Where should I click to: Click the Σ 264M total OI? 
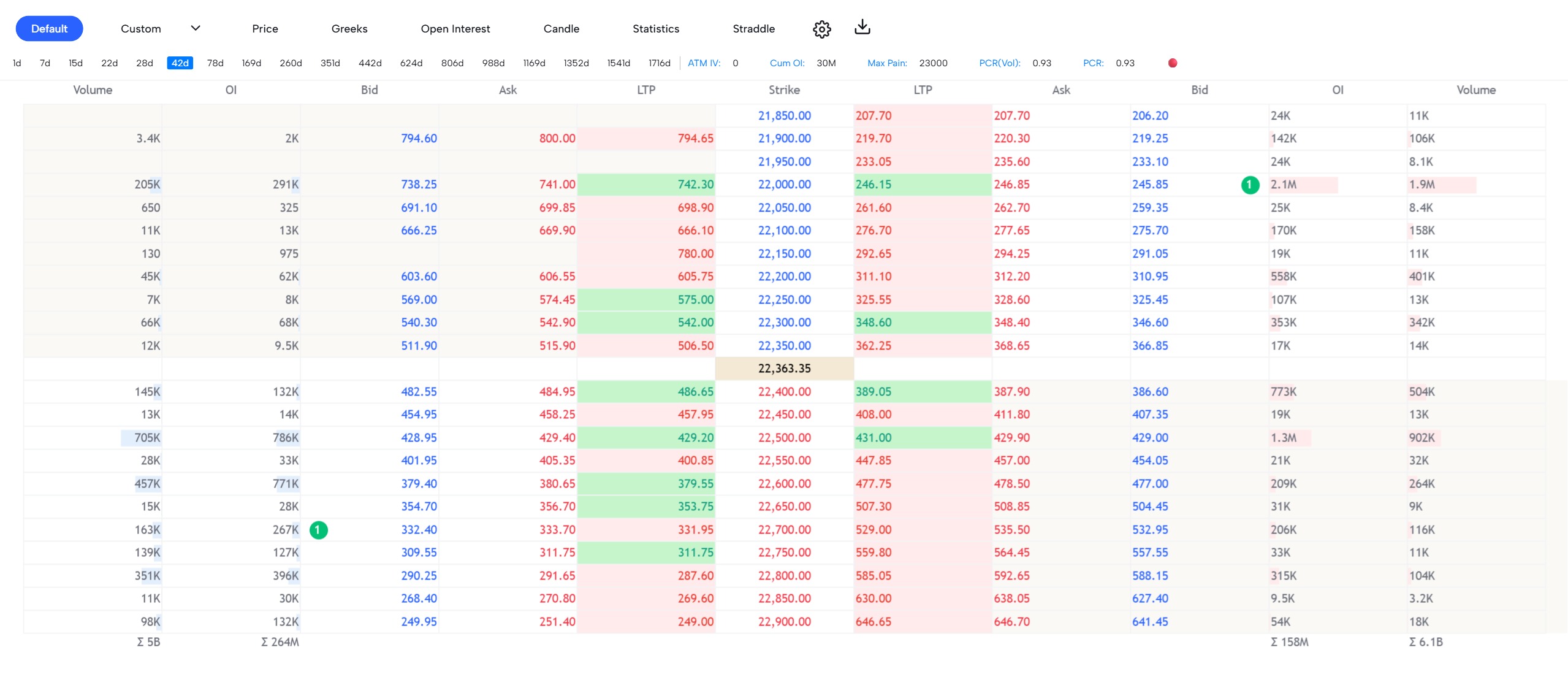click(280, 642)
